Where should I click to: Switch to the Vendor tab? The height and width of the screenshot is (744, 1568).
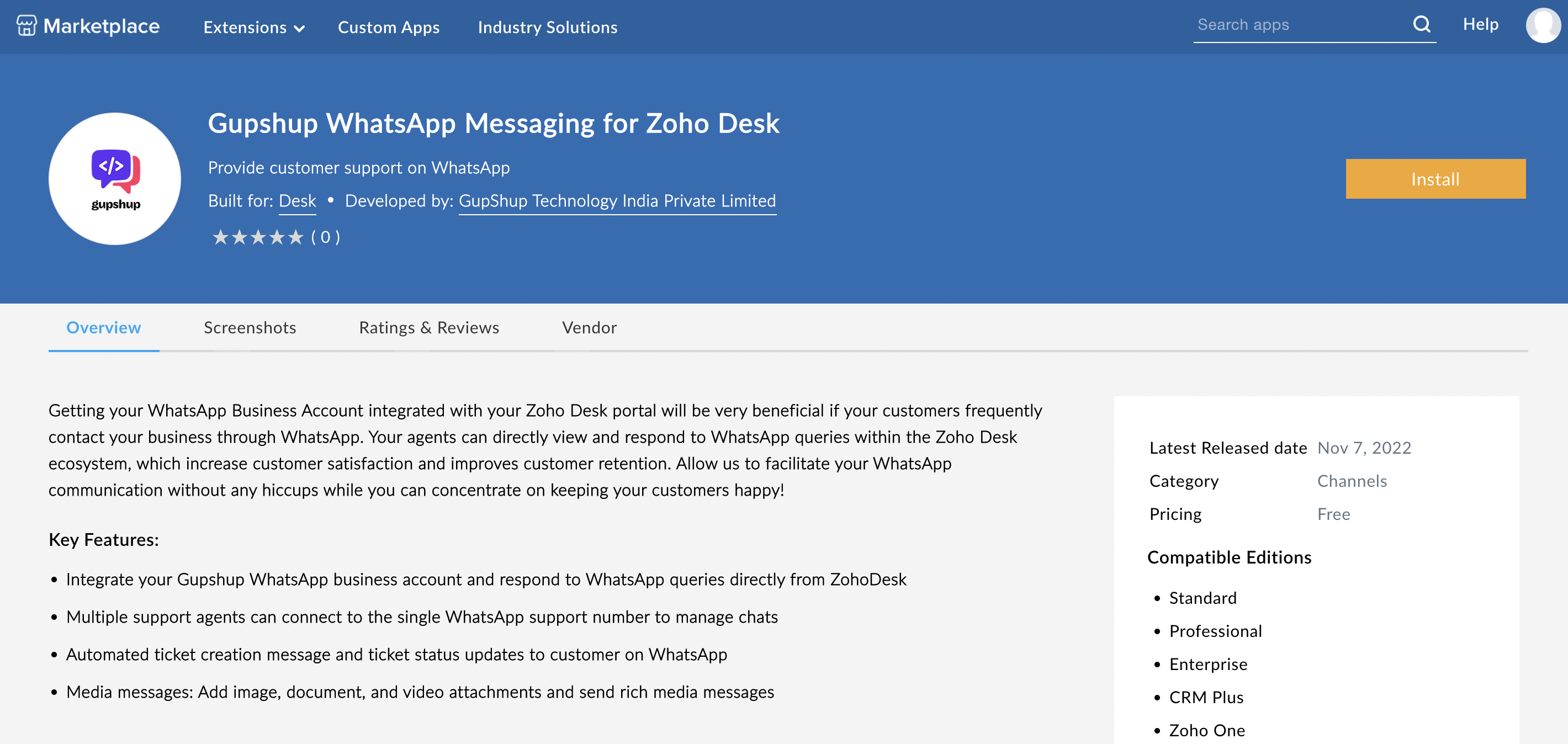[x=589, y=328]
